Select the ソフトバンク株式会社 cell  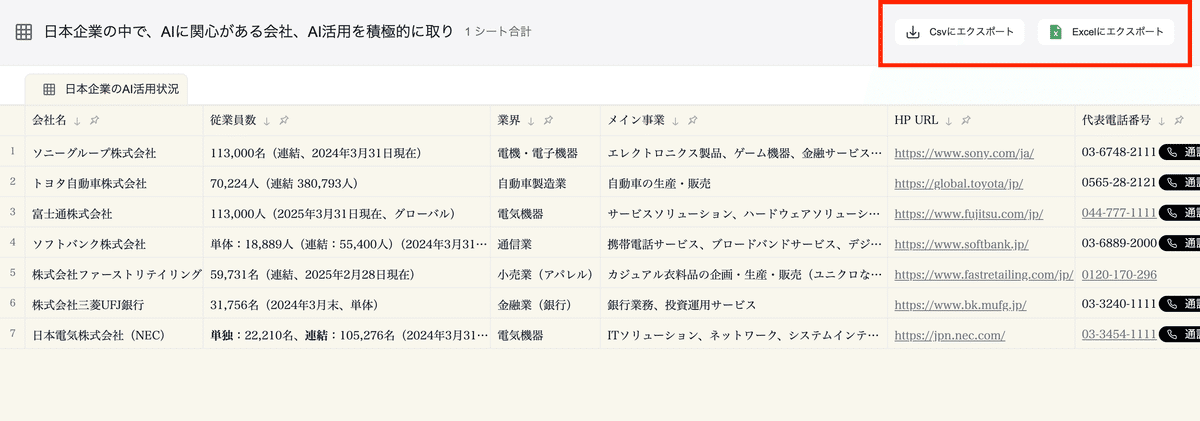(113, 244)
